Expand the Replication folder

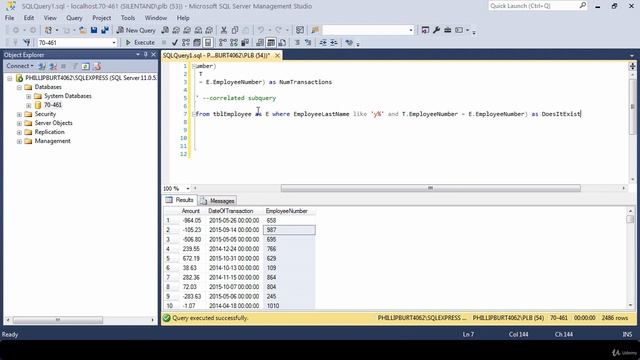[x=19, y=132]
